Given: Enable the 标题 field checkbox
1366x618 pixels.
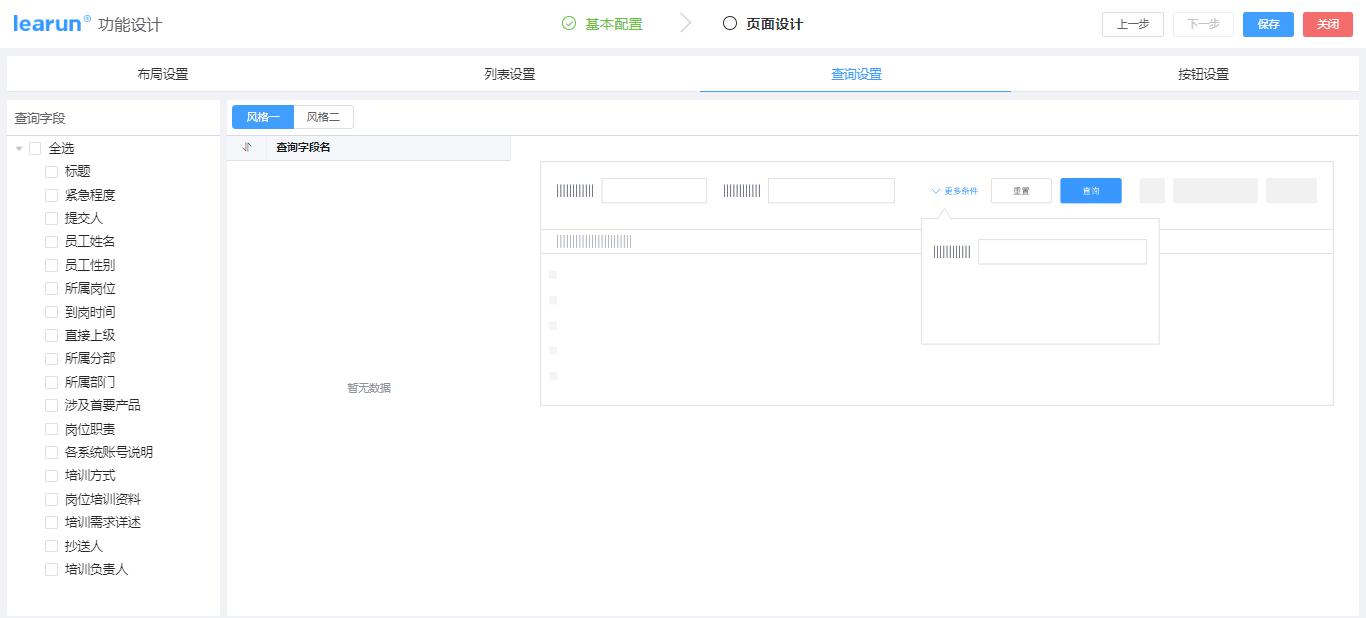Looking at the screenshot, I should 51,171.
